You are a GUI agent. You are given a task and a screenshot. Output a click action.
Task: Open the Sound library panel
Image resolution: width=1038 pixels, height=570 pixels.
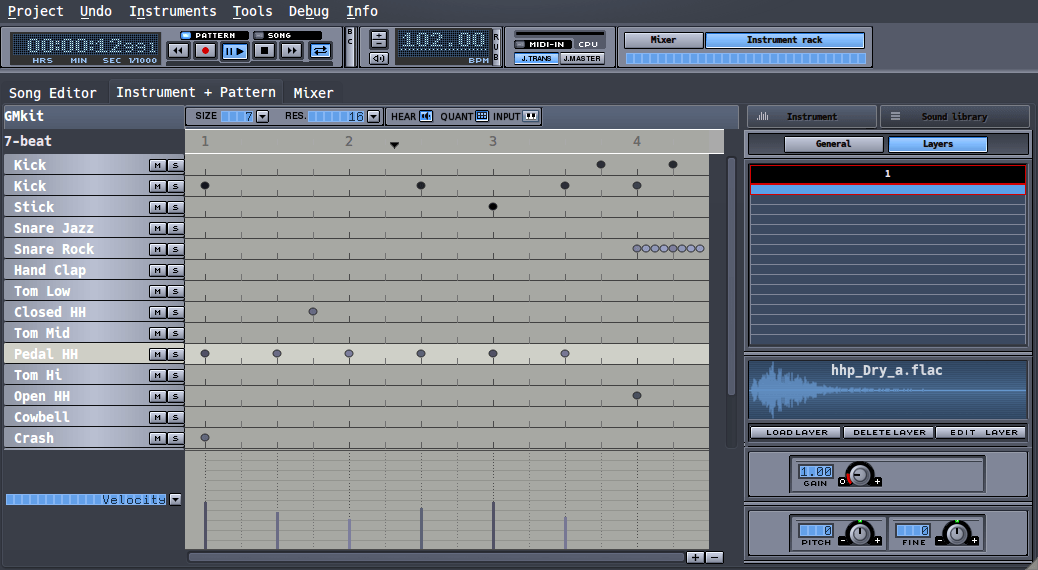[x=954, y=117]
